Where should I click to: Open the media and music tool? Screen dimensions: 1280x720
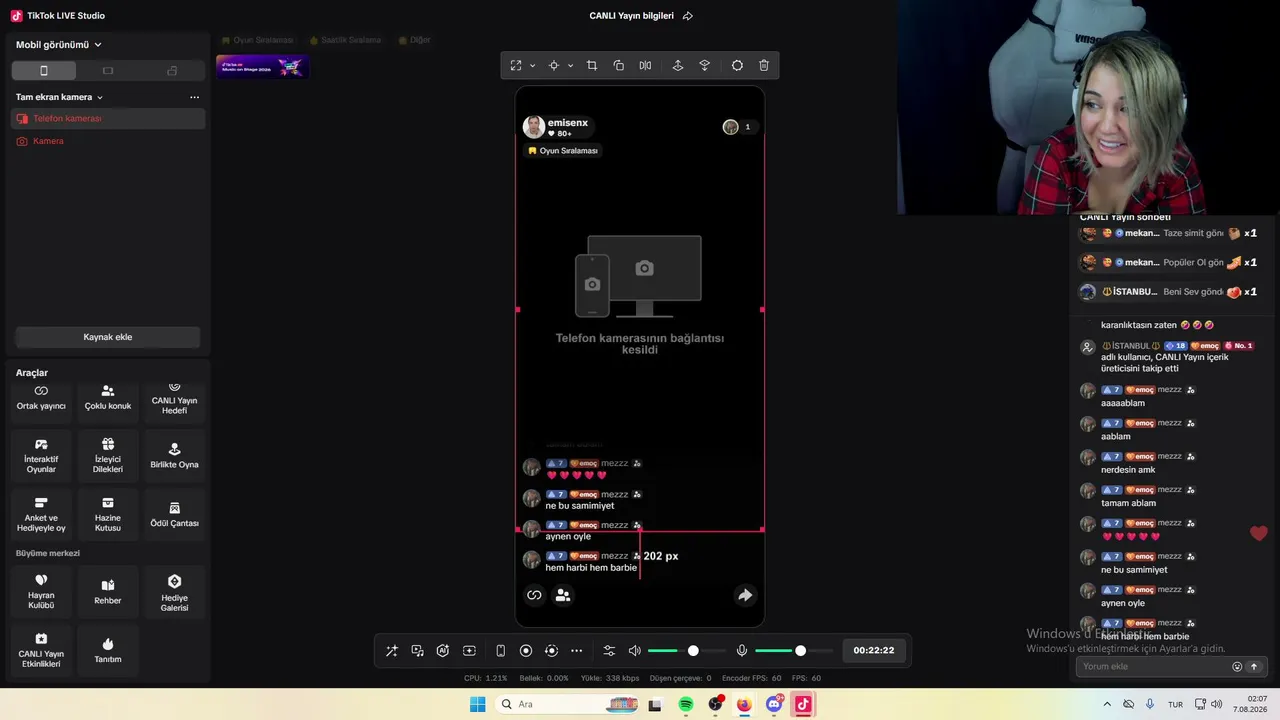(x=418, y=651)
